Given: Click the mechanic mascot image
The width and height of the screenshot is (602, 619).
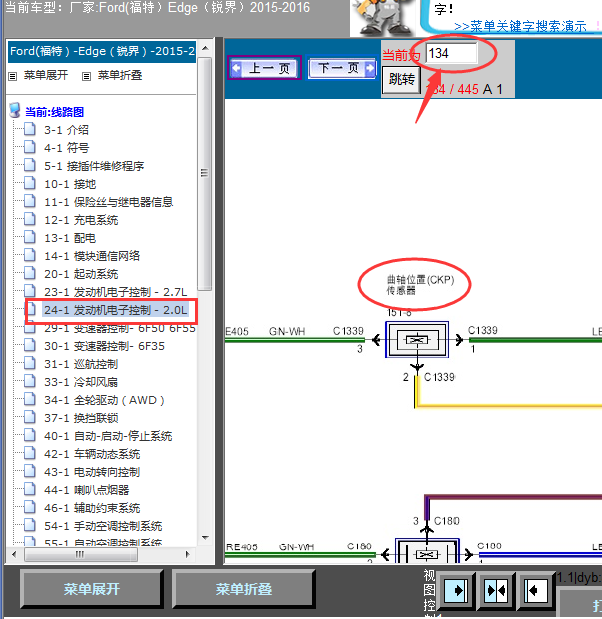Looking at the screenshot, I should tap(383, 18).
